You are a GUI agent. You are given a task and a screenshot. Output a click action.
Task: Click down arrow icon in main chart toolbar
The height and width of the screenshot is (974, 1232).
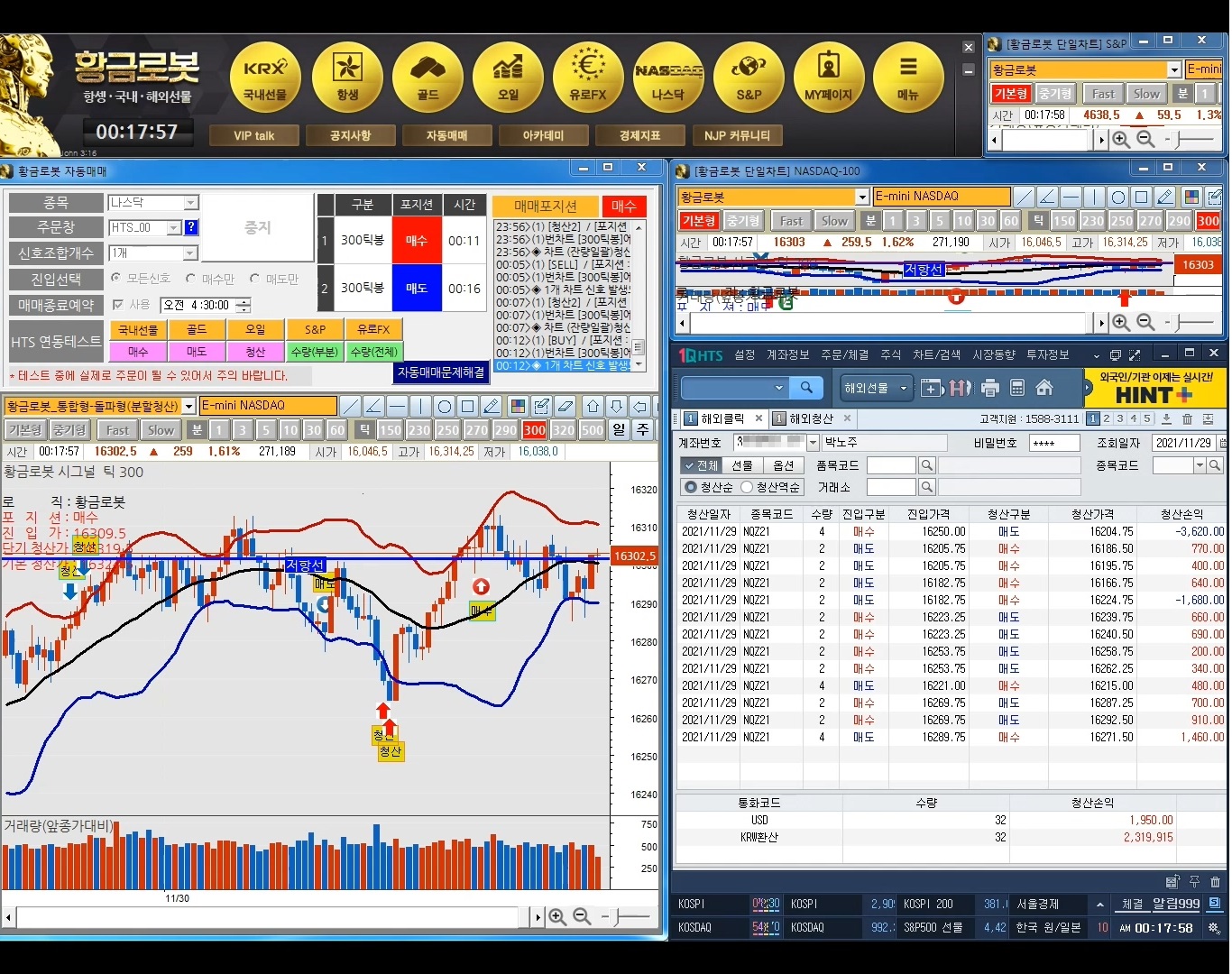[x=616, y=406]
